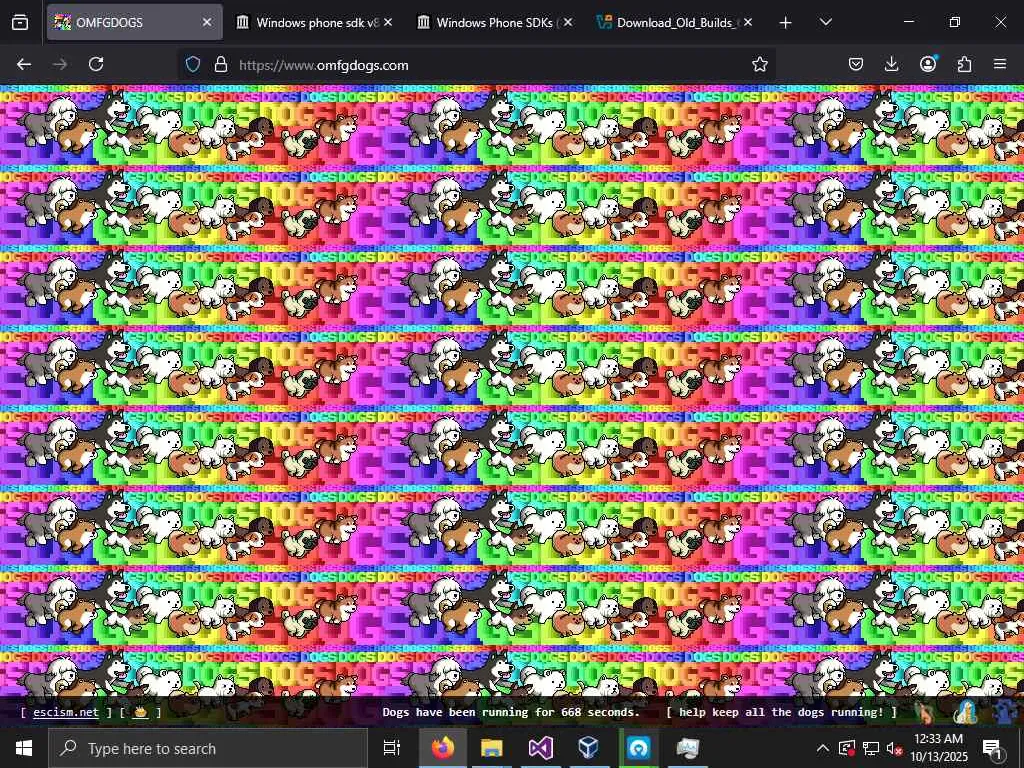Viewport: 1024px width, 768px height.
Task: Switch to the Download_Old_Builds tab
Action: pos(675,22)
